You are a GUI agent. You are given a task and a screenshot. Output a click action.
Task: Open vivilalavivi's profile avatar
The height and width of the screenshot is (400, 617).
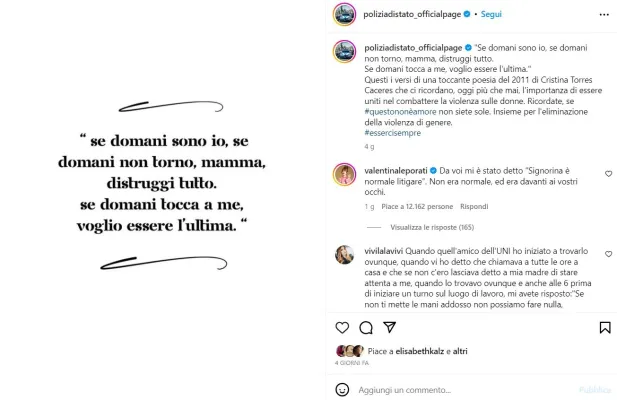[x=344, y=254]
